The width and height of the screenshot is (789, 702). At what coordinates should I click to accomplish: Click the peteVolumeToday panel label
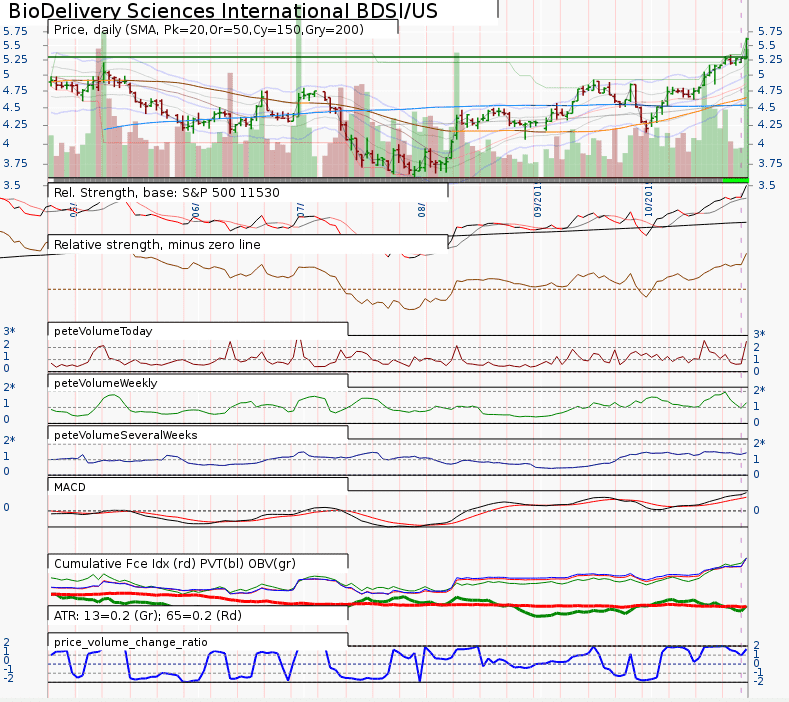[103, 331]
